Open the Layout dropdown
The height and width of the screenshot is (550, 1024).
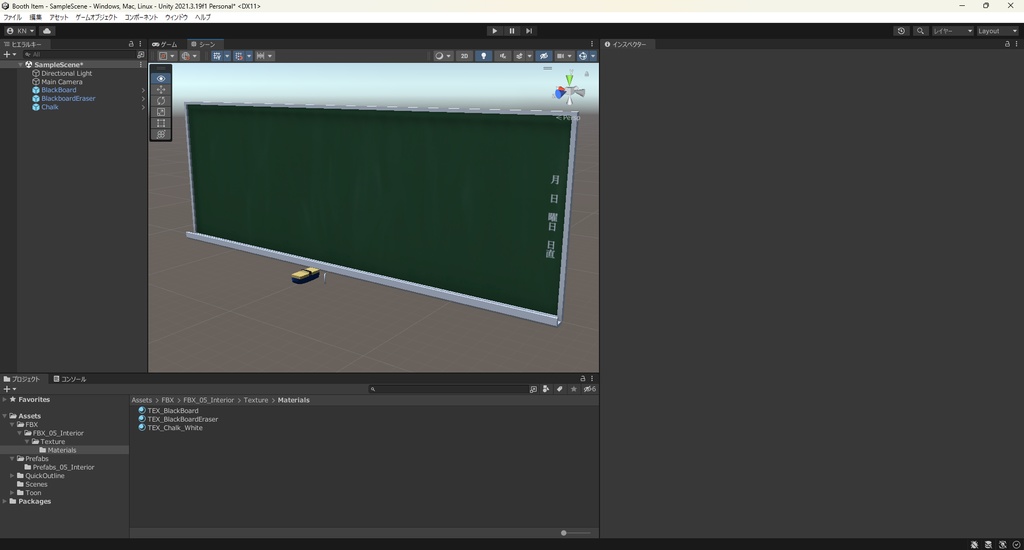pyautogui.click(x=997, y=31)
